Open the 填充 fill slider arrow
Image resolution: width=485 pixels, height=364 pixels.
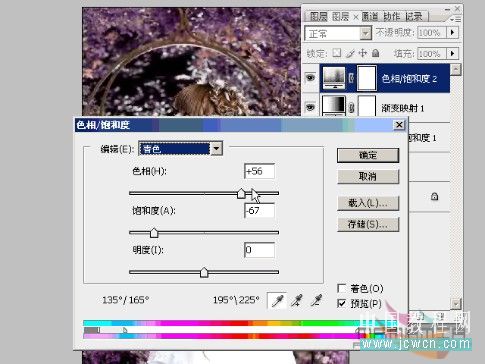[x=452, y=53]
